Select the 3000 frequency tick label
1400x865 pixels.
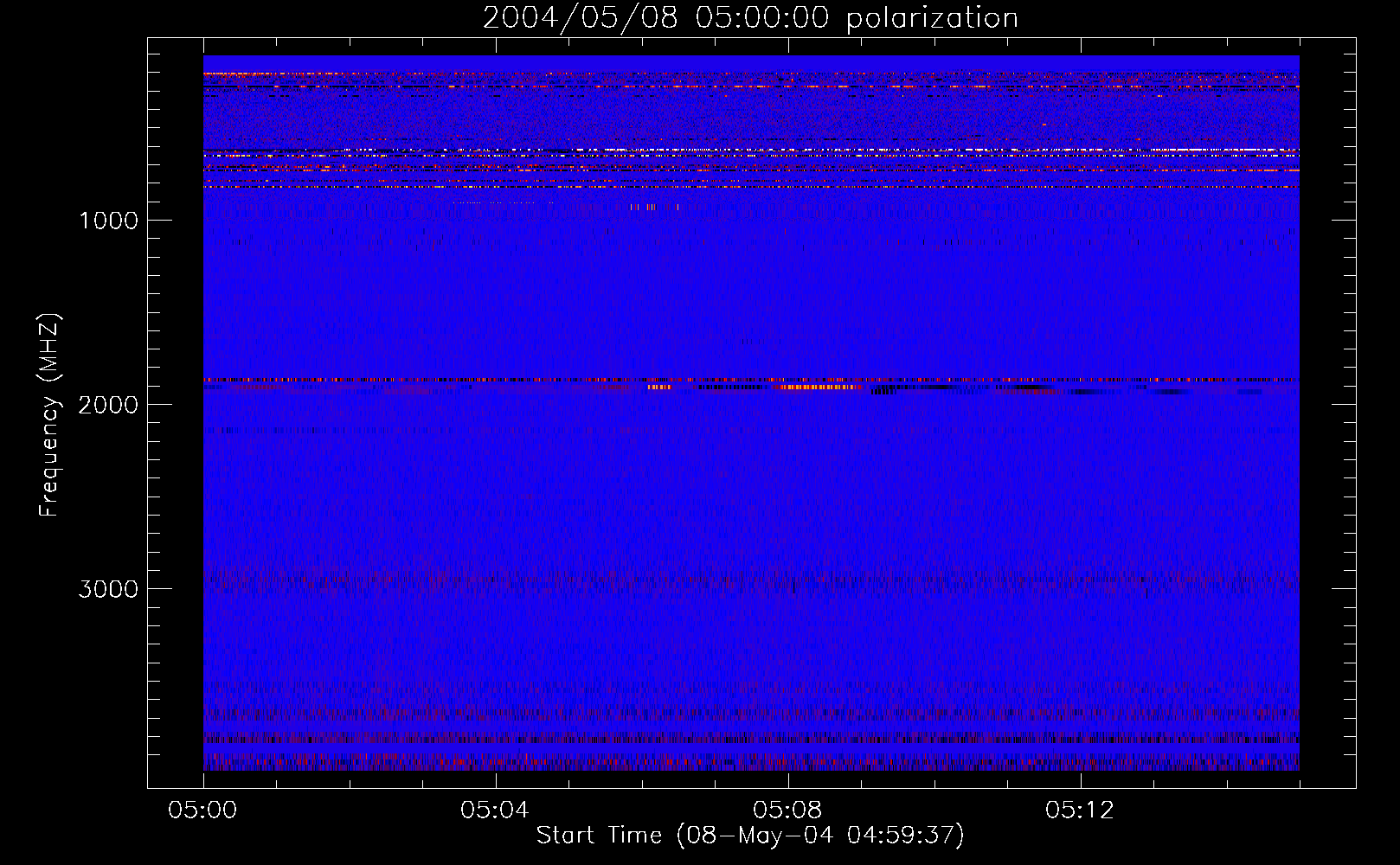pyautogui.click(x=108, y=589)
